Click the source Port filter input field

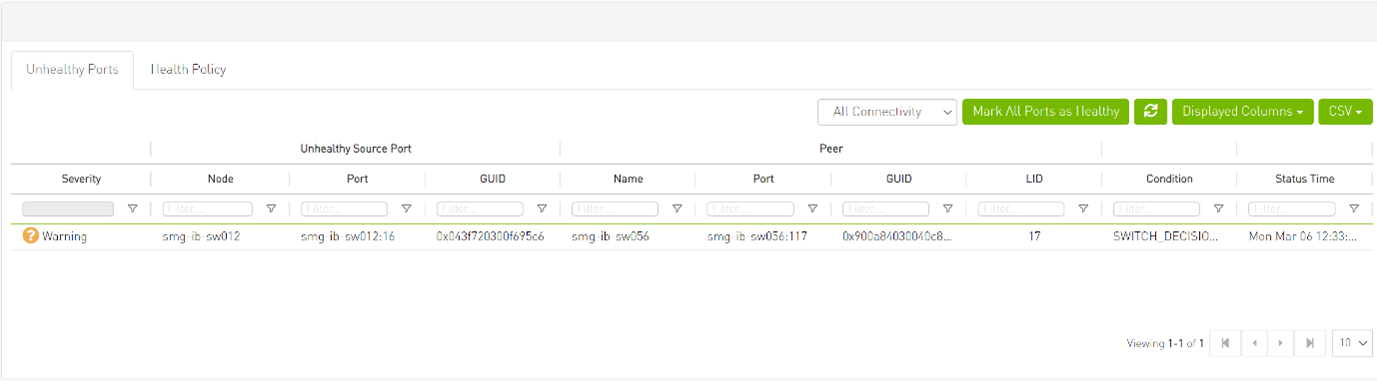(x=344, y=209)
